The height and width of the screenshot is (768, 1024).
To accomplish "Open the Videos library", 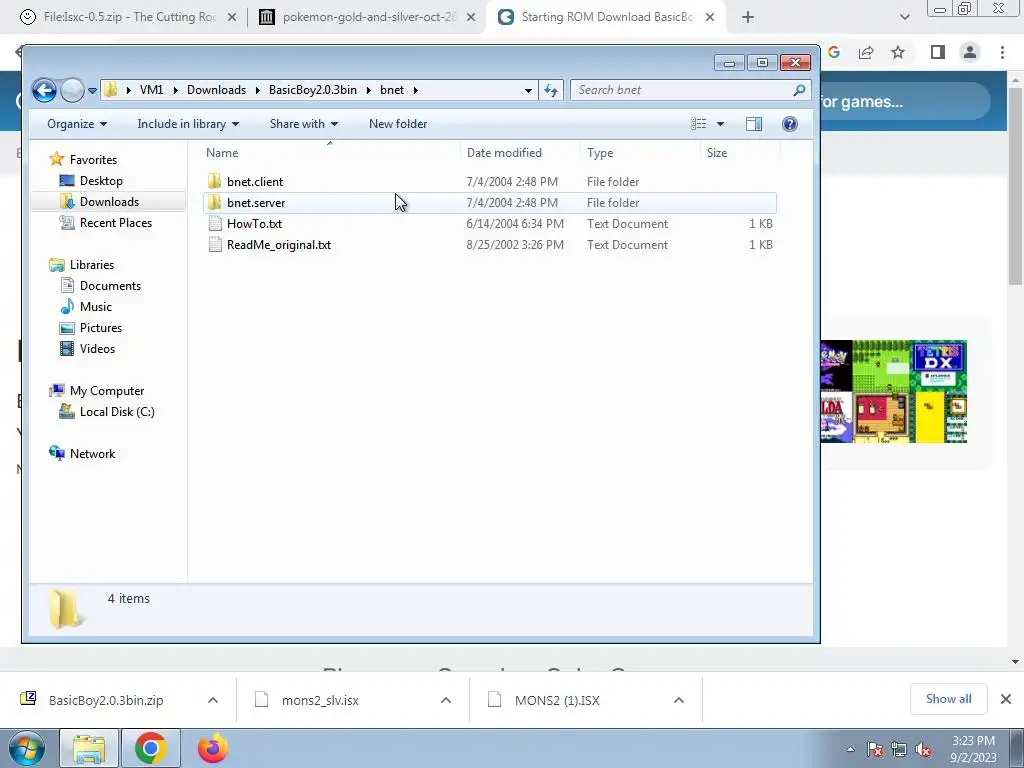I will point(97,349).
